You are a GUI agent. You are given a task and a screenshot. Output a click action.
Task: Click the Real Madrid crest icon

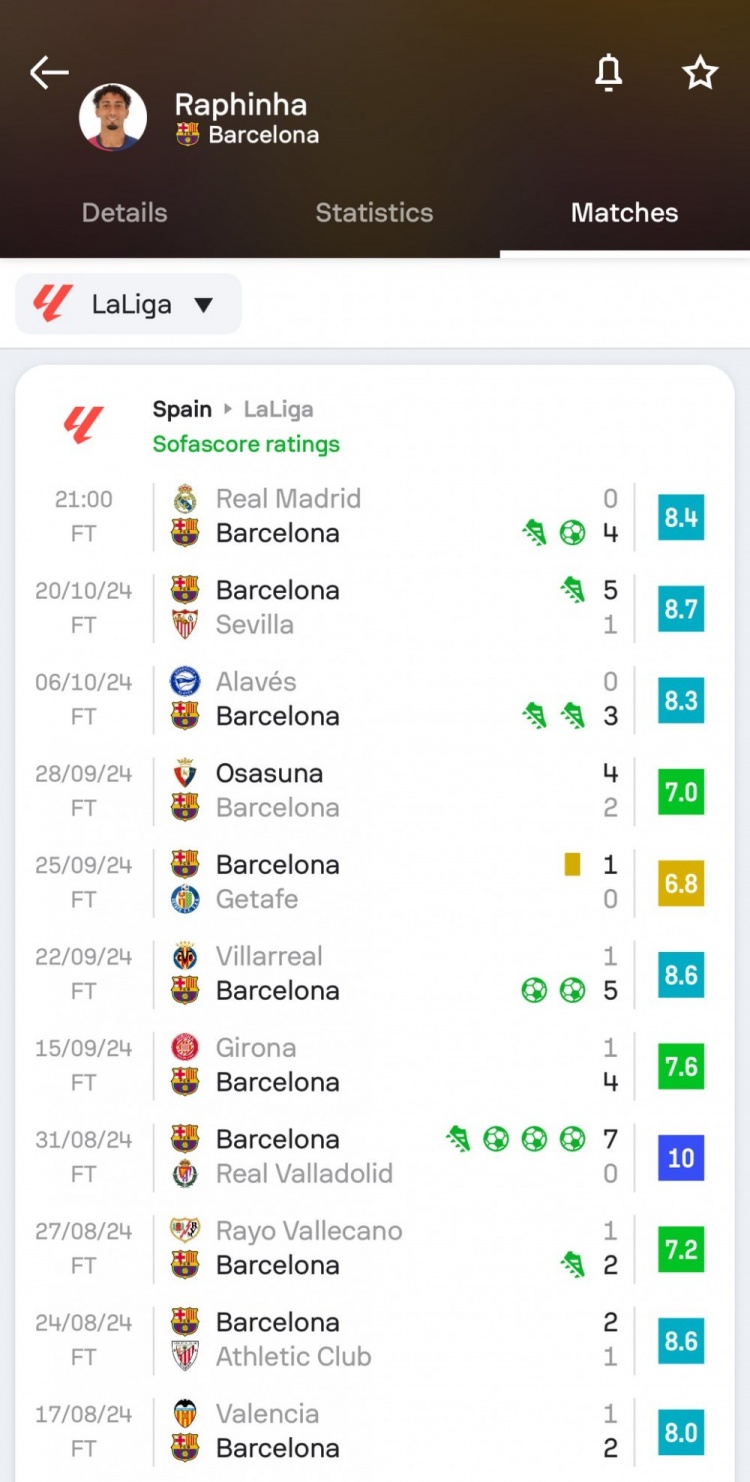[x=185, y=498]
